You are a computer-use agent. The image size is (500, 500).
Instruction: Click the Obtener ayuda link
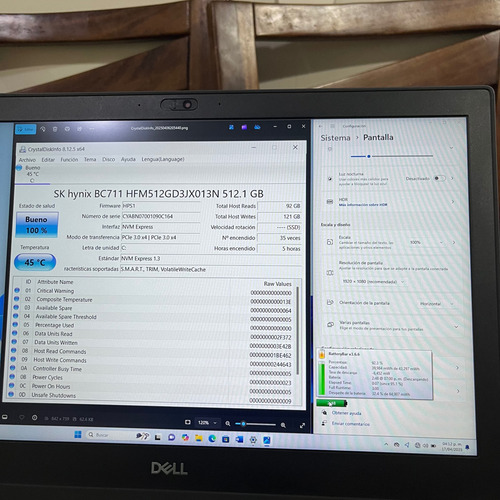click(346, 413)
